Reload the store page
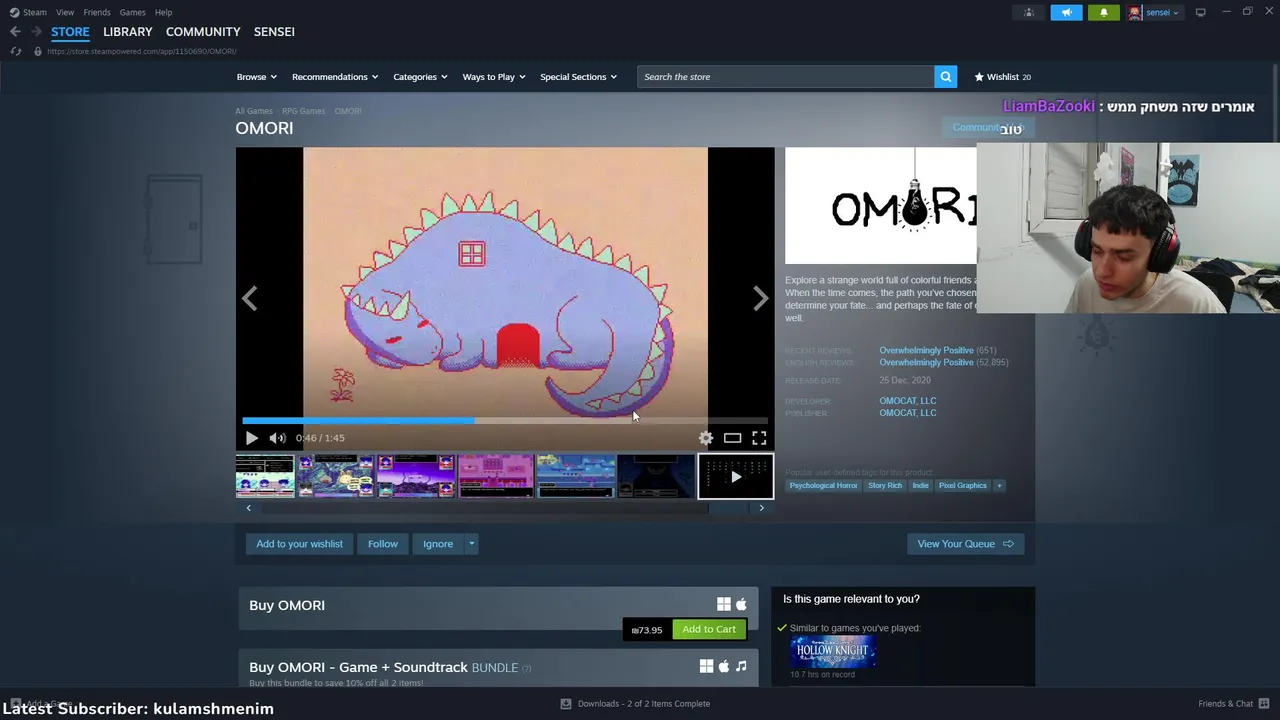The width and height of the screenshot is (1280, 720). click(x=15, y=51)
